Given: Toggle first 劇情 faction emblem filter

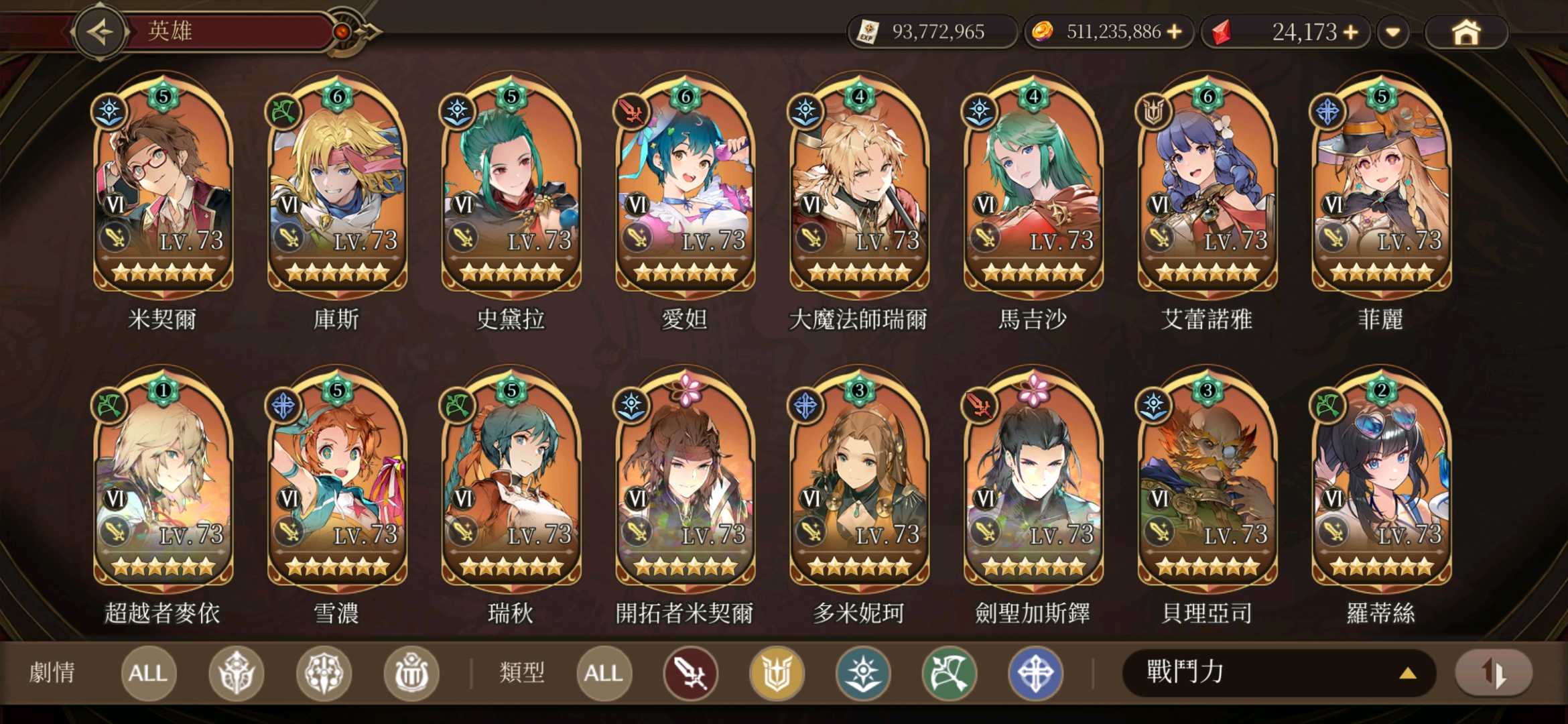Looking at the screenshot, I should click(x=236, y=673).
